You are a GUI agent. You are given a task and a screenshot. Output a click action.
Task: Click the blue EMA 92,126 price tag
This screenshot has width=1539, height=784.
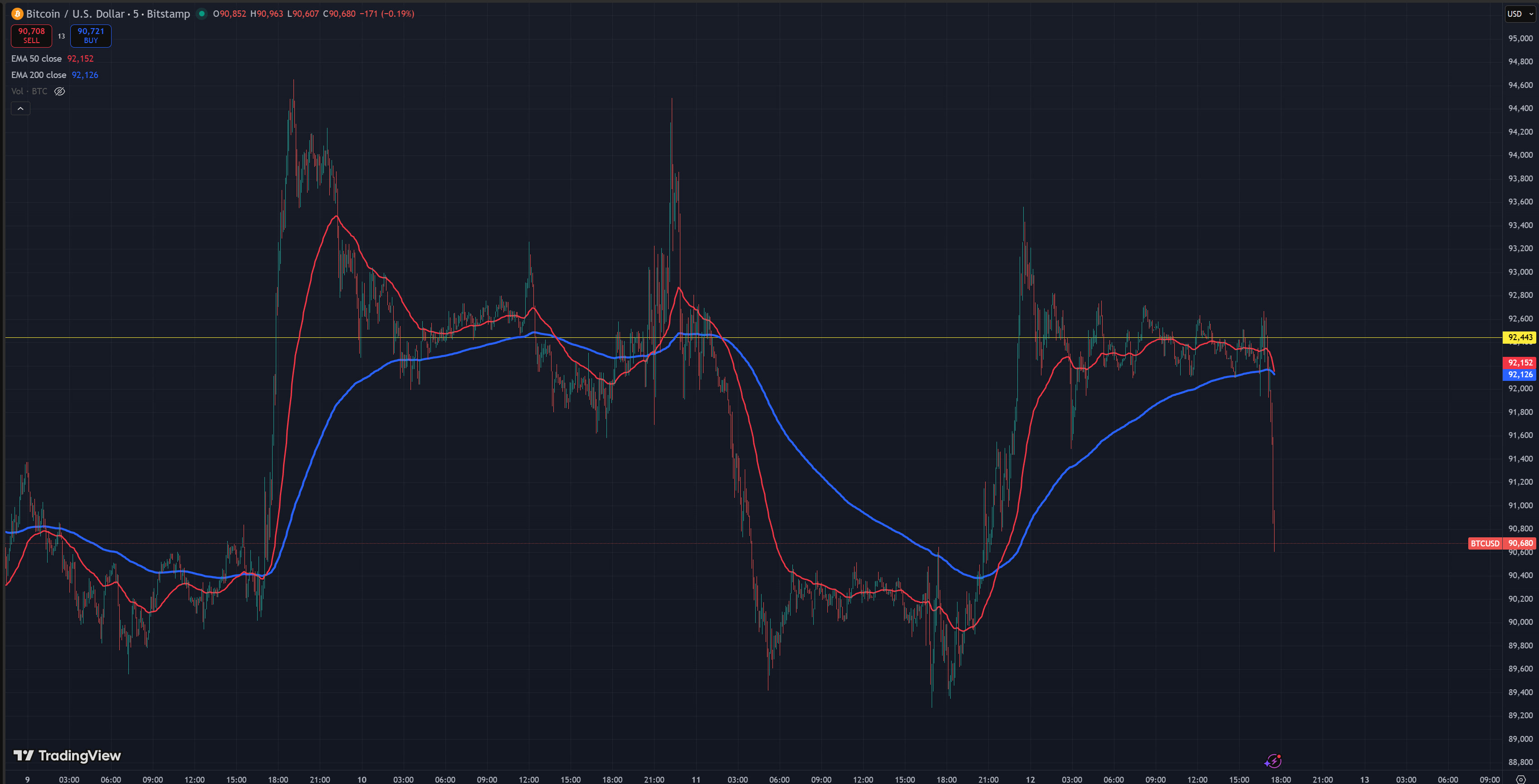pyautogui.click(x=1519, y=375)
